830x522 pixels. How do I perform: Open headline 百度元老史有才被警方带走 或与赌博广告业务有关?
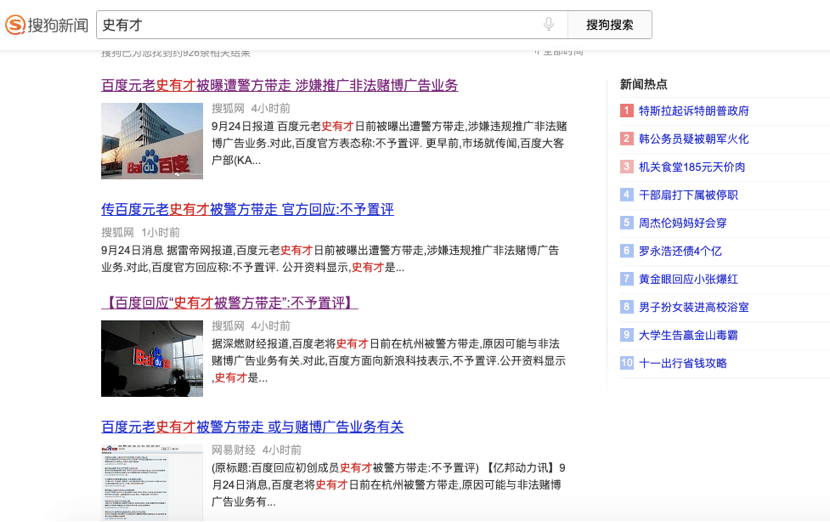pyautogui.click(x=252, y=427)
